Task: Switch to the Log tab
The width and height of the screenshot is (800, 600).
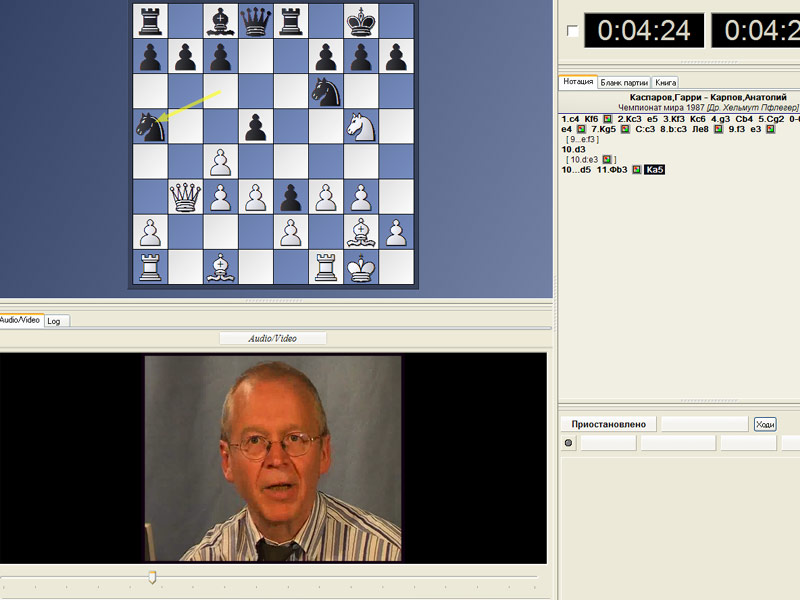Action: pyautogui.click(x=56, y=321)
